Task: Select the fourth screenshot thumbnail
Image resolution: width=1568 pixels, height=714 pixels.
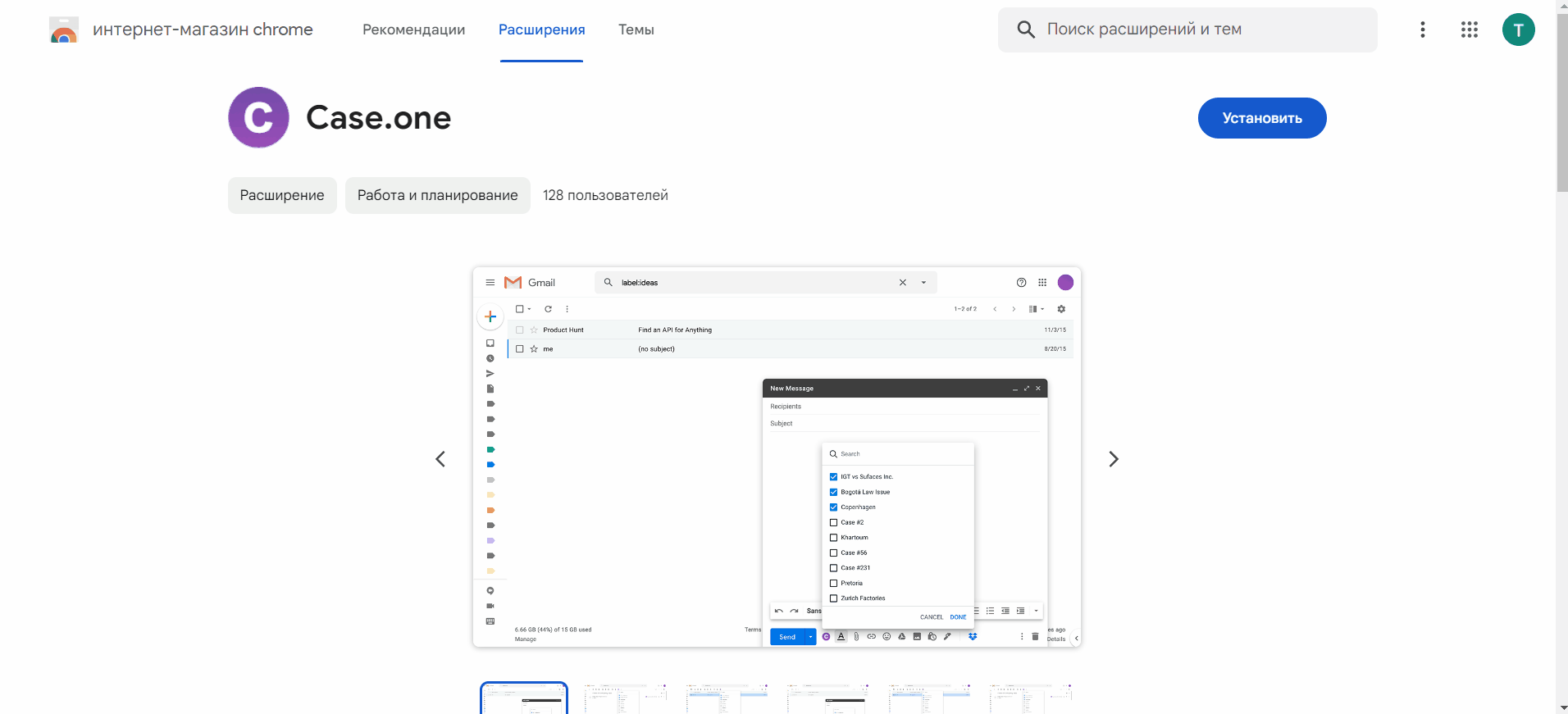Action: (827, 699)
